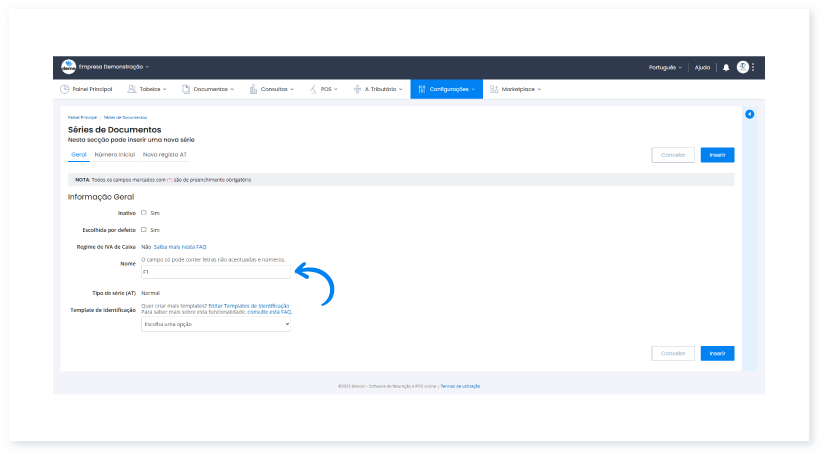The image size is (824, 456).
Task: Click the Normal series type value
Action: [150, 293]
